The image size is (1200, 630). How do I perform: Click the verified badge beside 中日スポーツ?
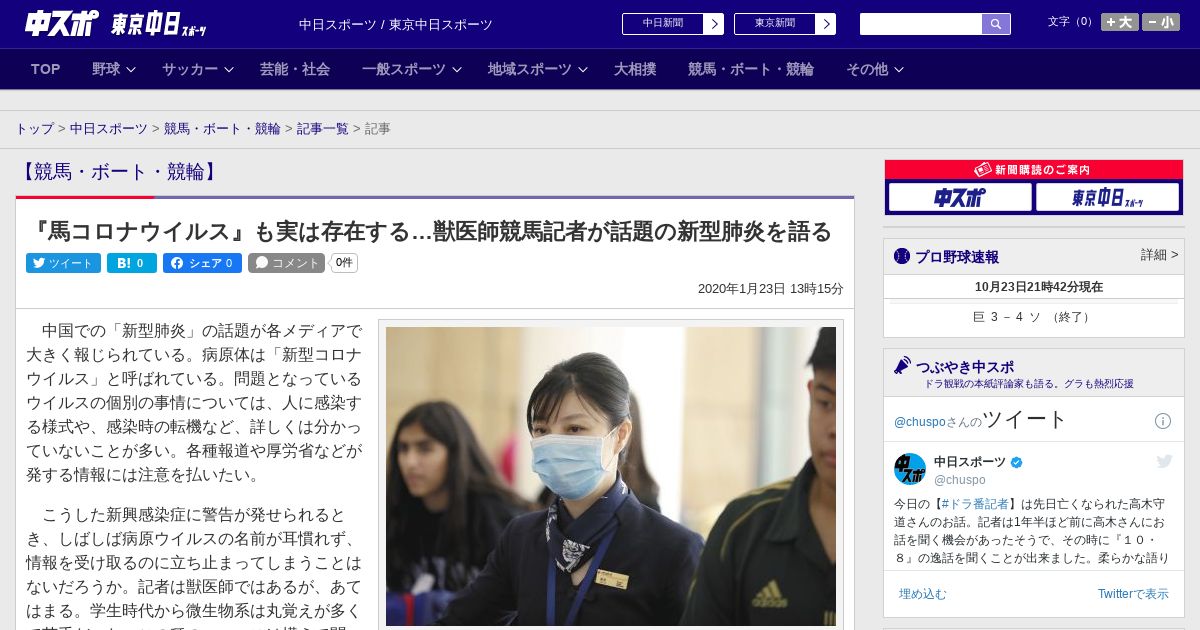point(1017,462)
